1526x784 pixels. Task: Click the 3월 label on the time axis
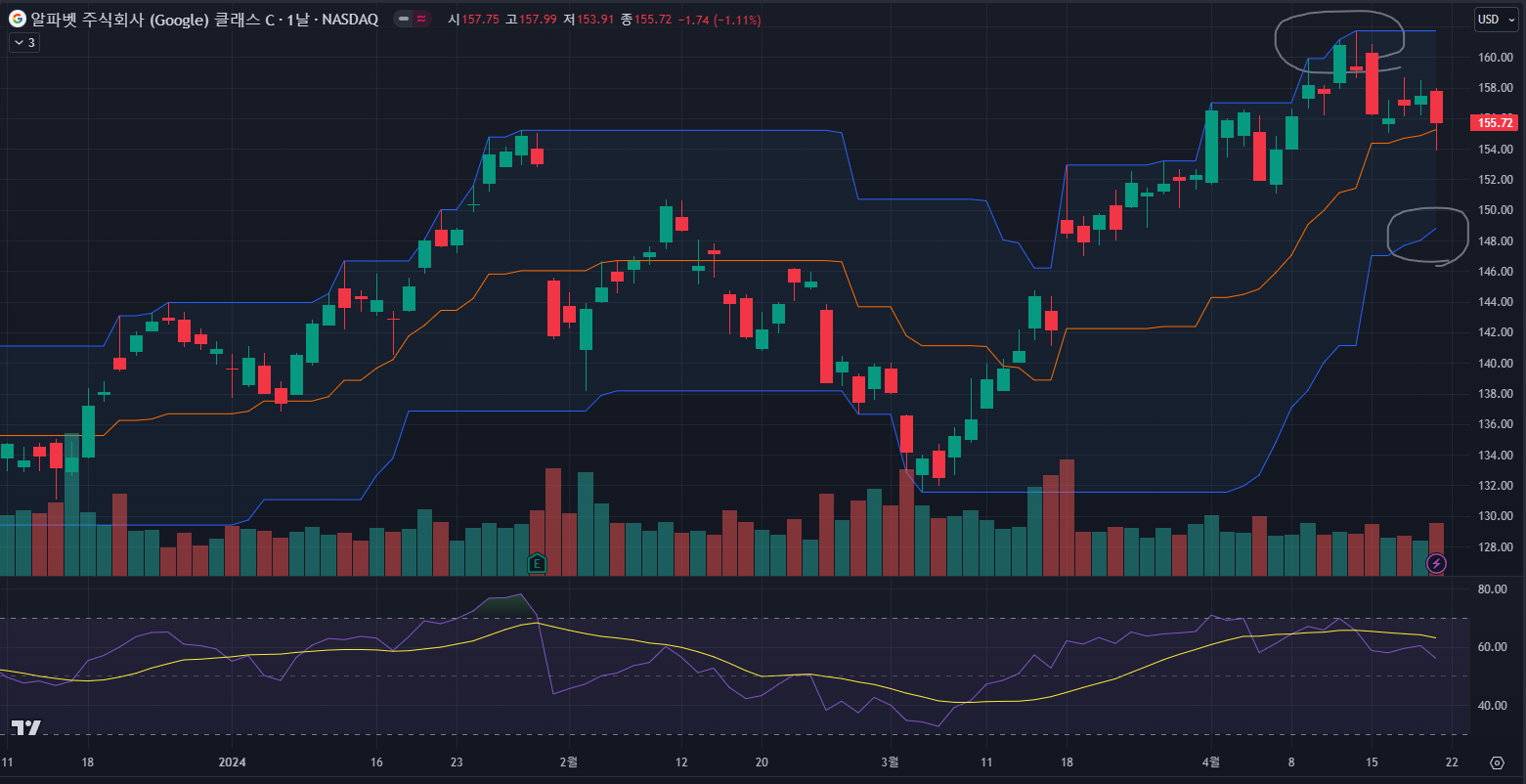(890, 762)
